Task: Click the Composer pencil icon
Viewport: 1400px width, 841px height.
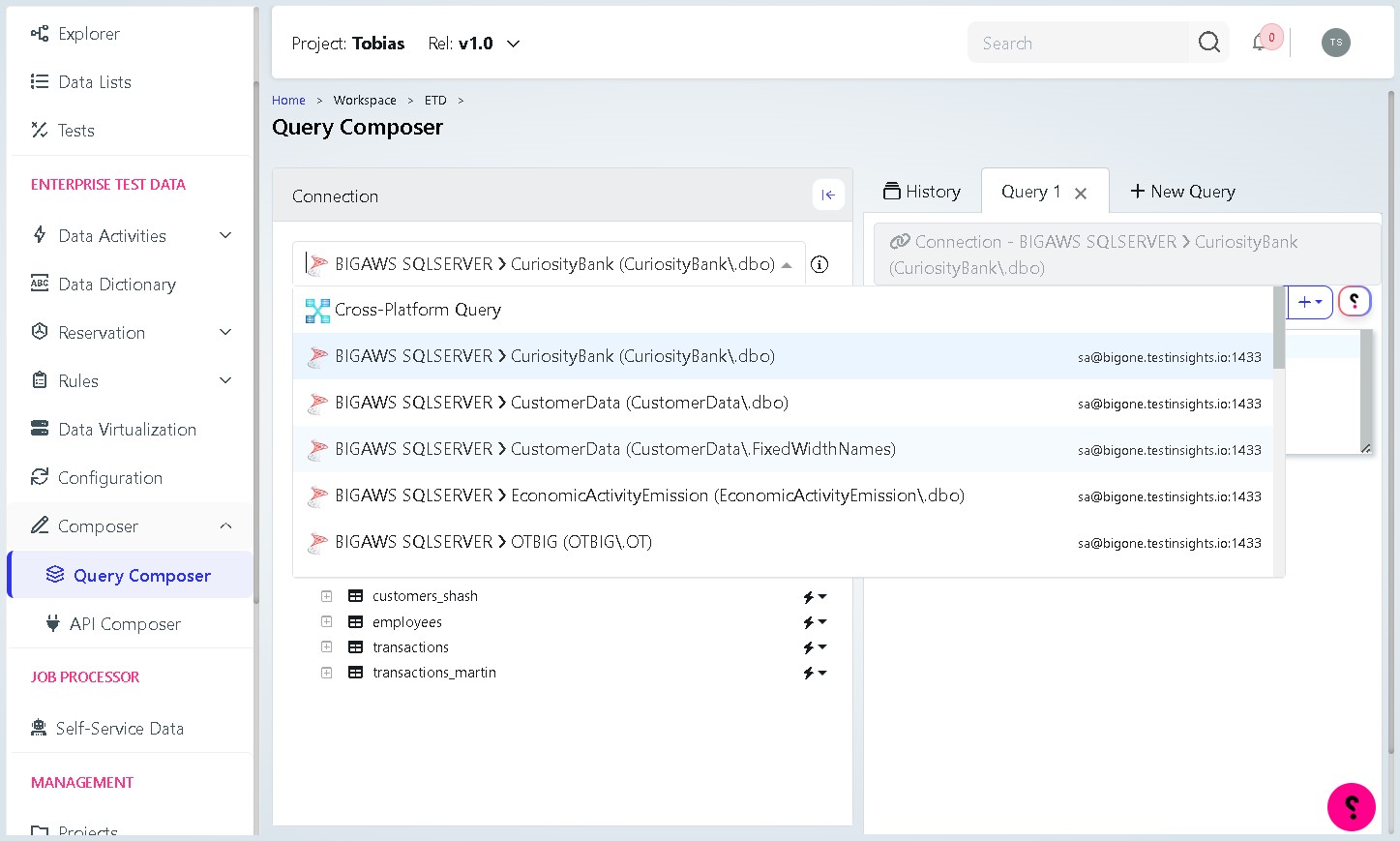Action: point(40,526)
